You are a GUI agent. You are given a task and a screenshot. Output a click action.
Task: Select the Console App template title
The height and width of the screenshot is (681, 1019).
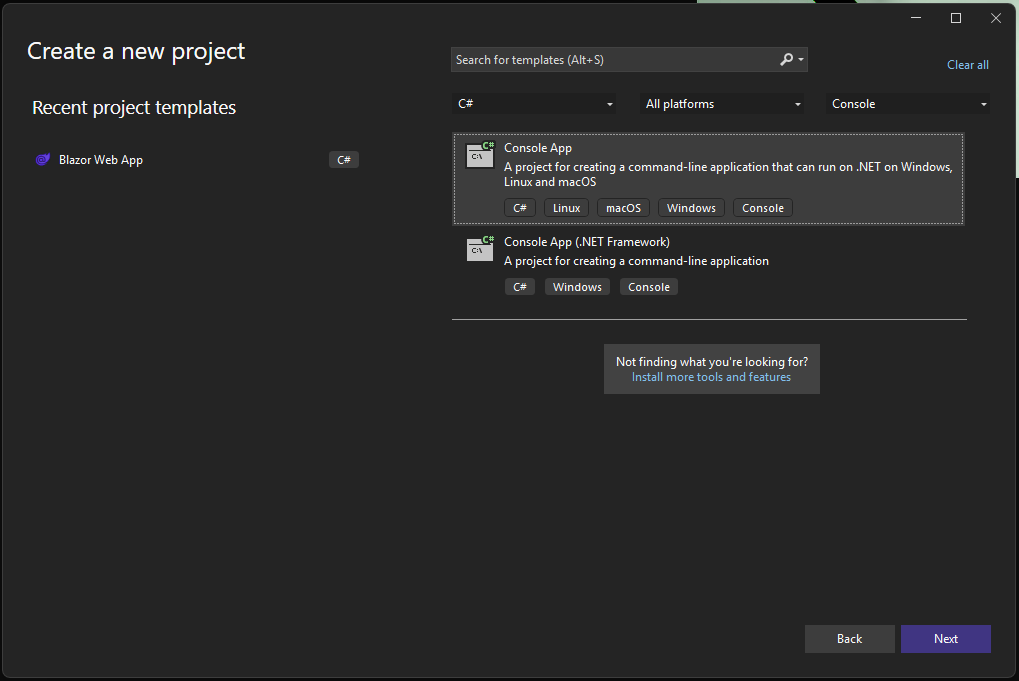coord(538,148)
